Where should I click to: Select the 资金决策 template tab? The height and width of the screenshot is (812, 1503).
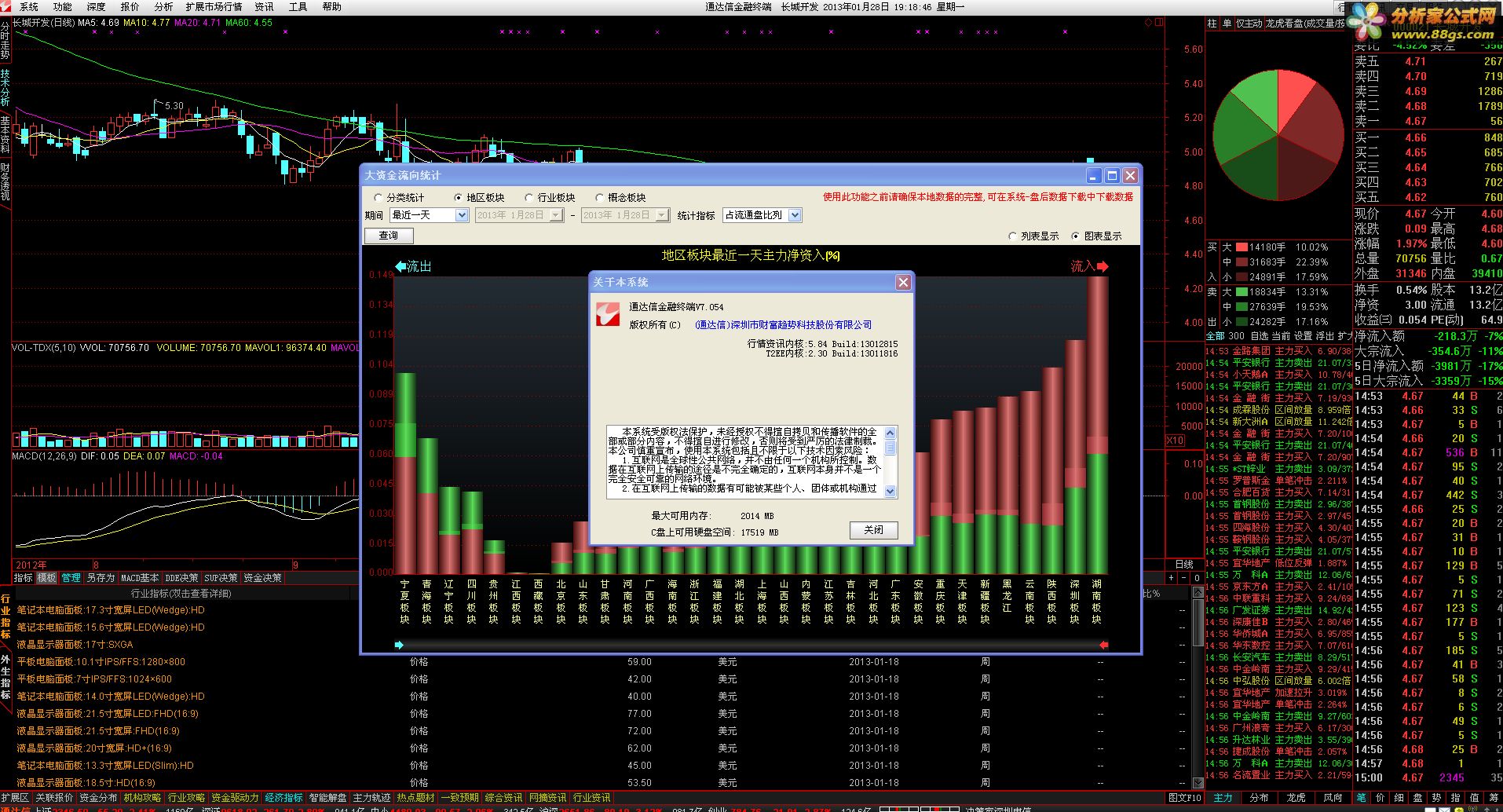point(262,578)
